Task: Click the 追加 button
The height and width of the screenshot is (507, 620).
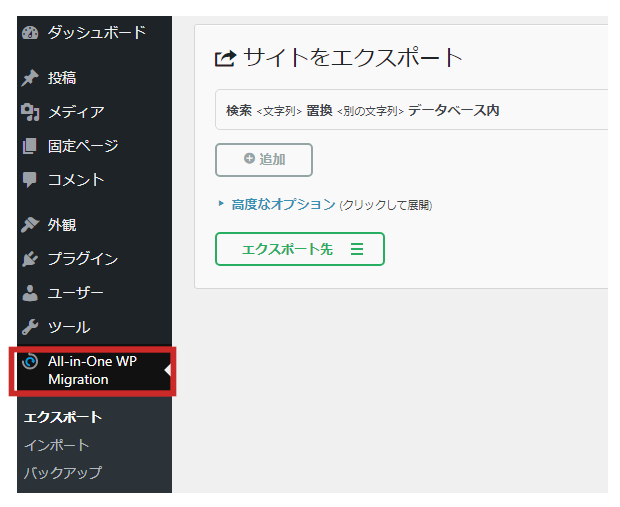Action: coord(264,160)
